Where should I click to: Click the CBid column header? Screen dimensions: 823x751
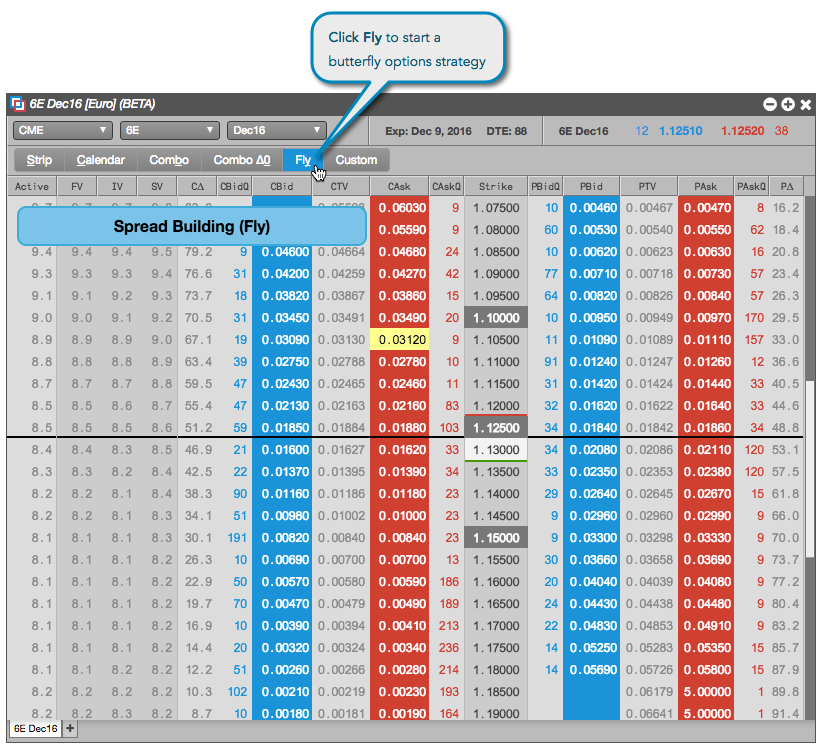click(282, 186)
